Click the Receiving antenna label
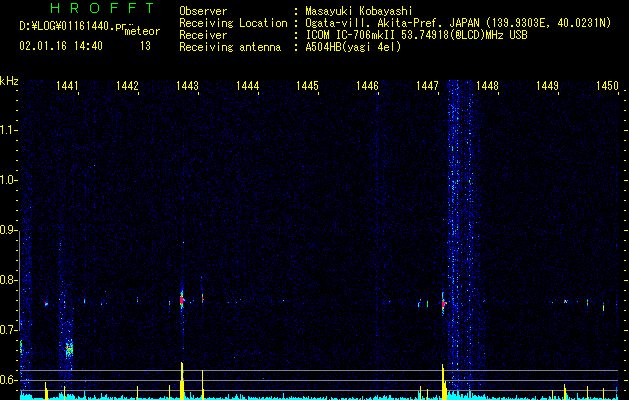This screenshot has width=629, height=400. (x=230, y=47)
